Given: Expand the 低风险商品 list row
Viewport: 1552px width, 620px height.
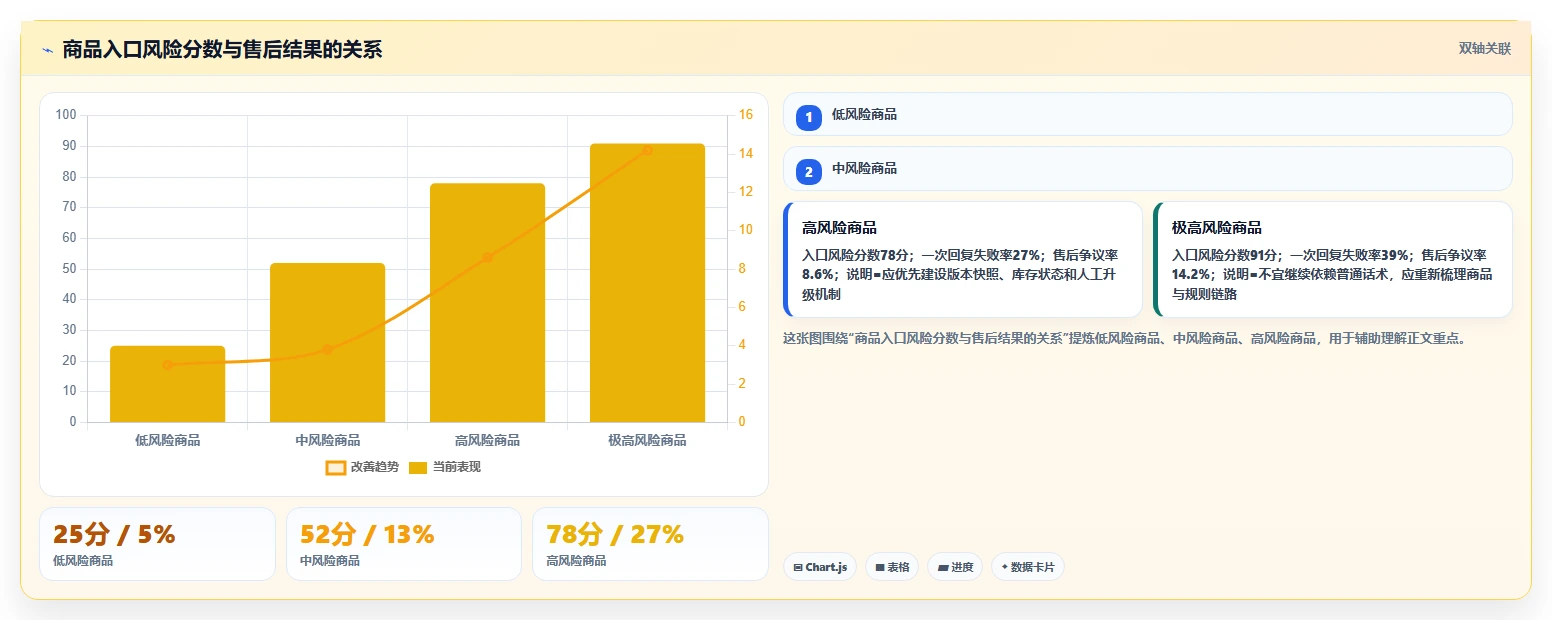Looking at the screenshot, I should pos(1147,114).
